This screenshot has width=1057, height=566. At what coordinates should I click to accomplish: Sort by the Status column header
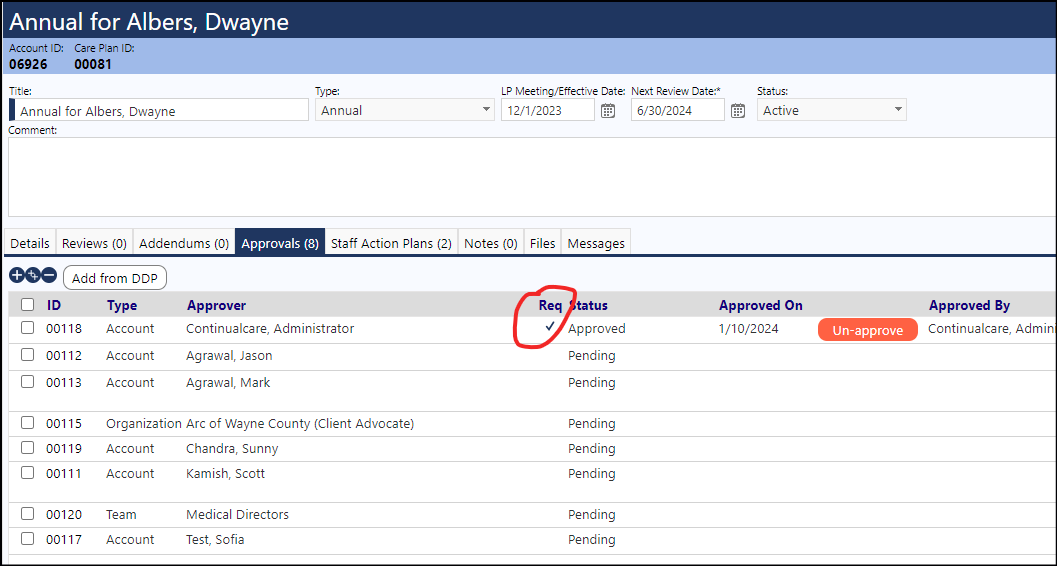coord(588,305)
